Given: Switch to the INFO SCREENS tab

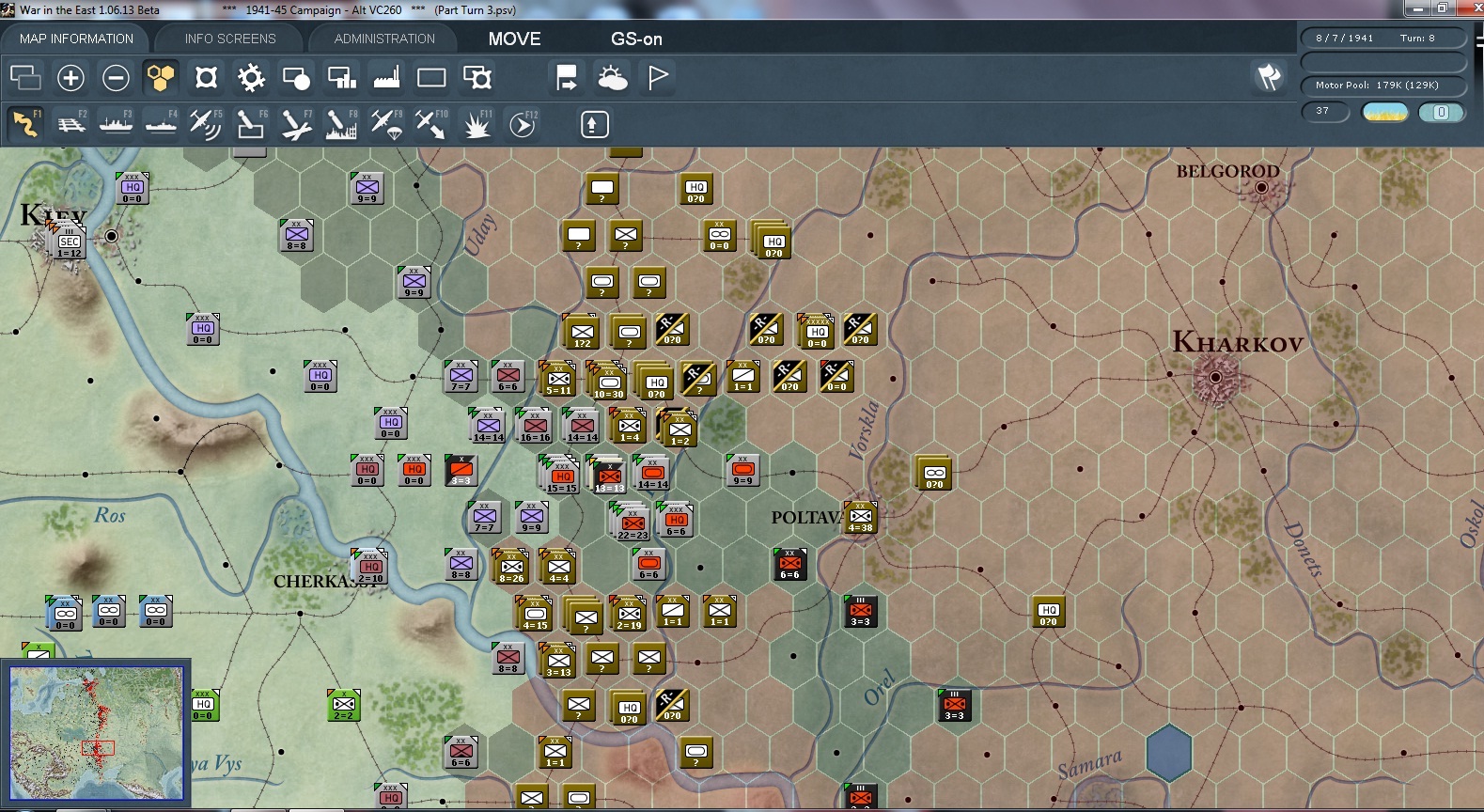Looking at the screenshot, I should (x=230, y=39).
